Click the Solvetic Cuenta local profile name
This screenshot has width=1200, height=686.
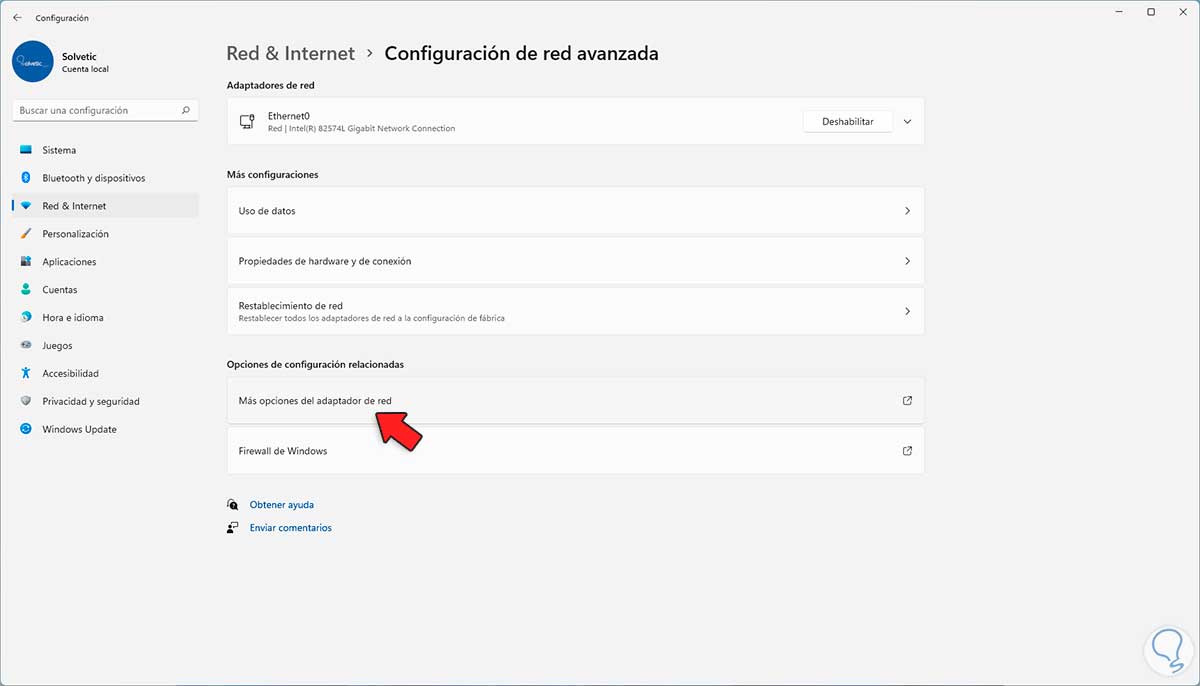point(85,62)
